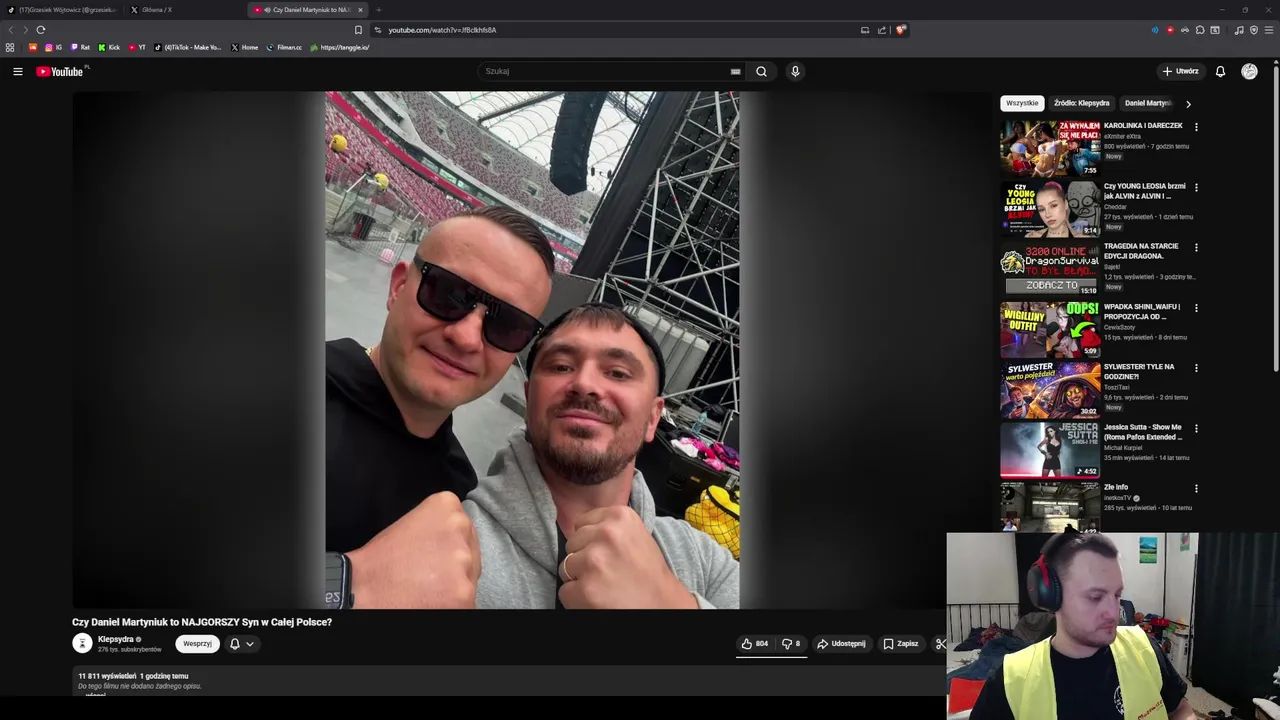Click the site settings icon beside the URL
The image size is (1280, 720).
click(x=377, y=30)
